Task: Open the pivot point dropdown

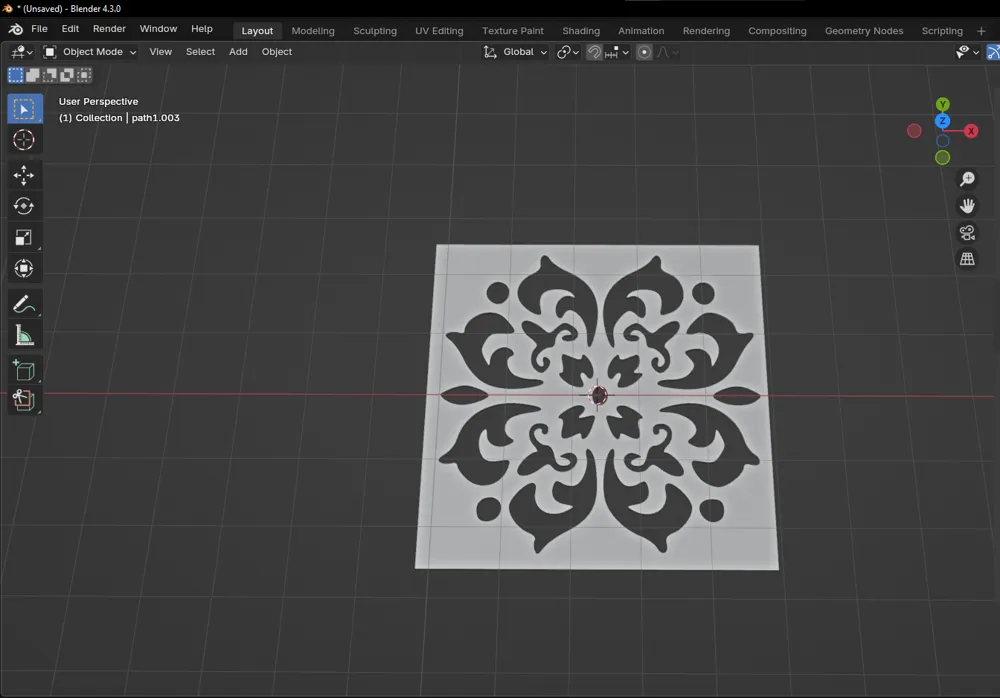Action: click(x=568, y=52)
